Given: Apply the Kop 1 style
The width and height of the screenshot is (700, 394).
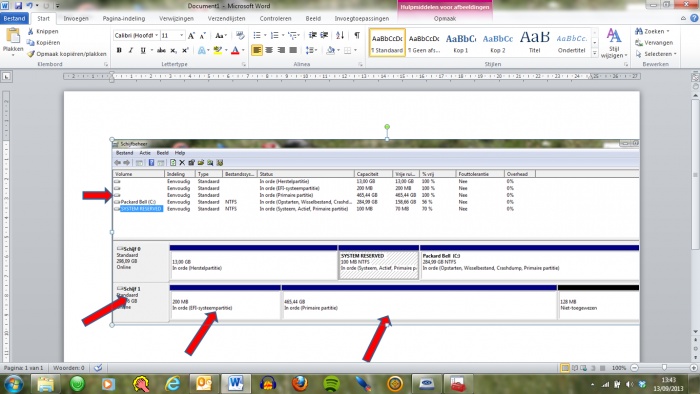Looking at the screenshot, I should click(x=460, y=43).
